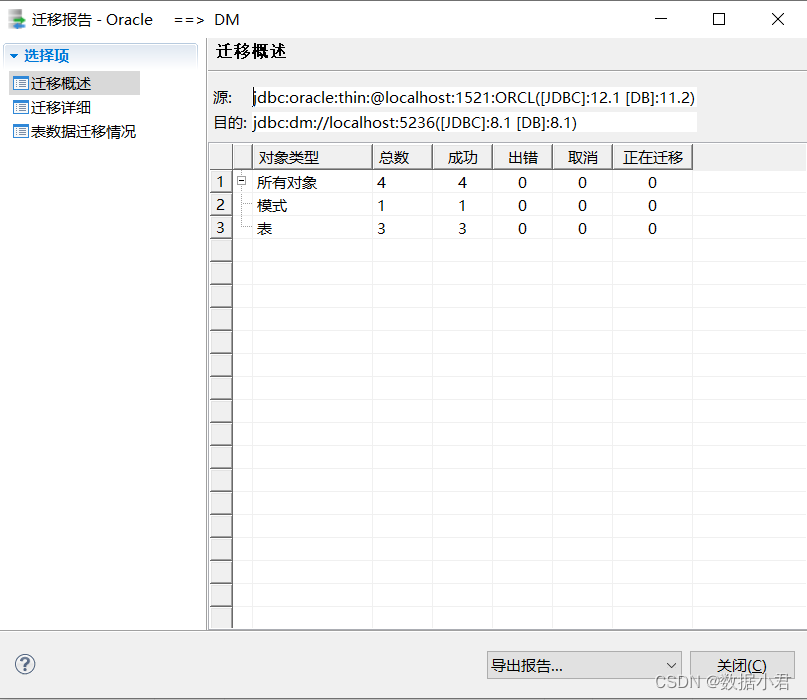
Task: Click the 总数 column header
Action: pos(402,157)
